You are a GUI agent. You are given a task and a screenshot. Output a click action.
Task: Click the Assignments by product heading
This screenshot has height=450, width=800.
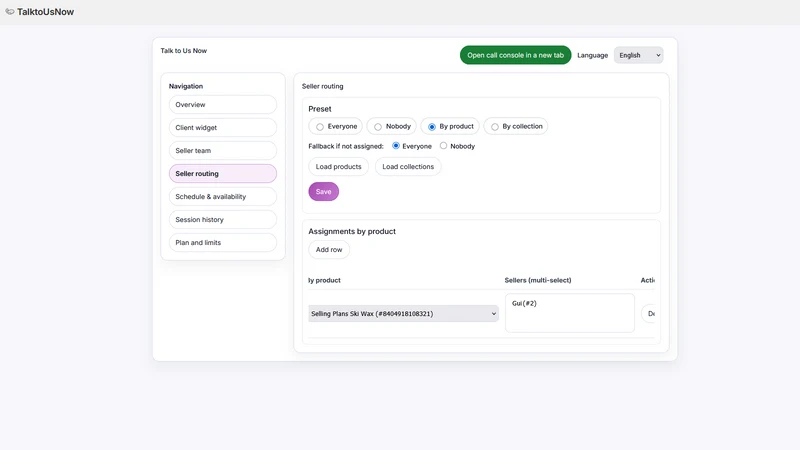tap(352, 231)
